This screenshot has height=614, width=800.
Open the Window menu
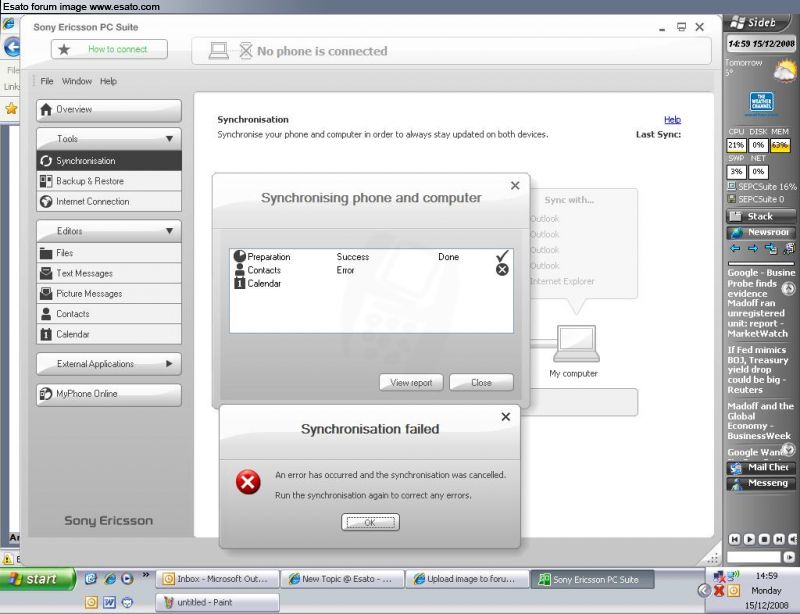tap(77, 81)
